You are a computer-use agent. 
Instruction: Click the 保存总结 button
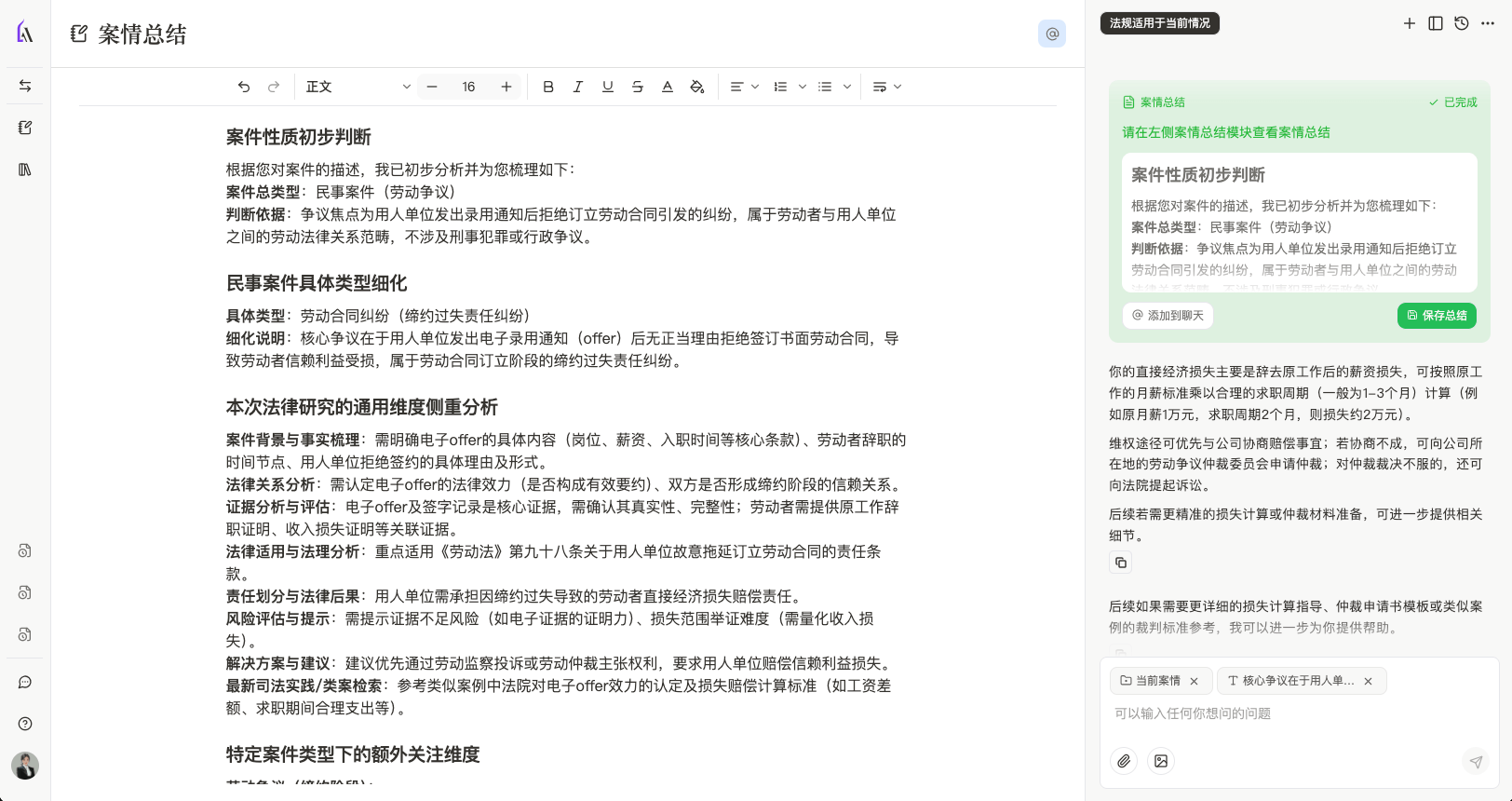(1437, 316)
